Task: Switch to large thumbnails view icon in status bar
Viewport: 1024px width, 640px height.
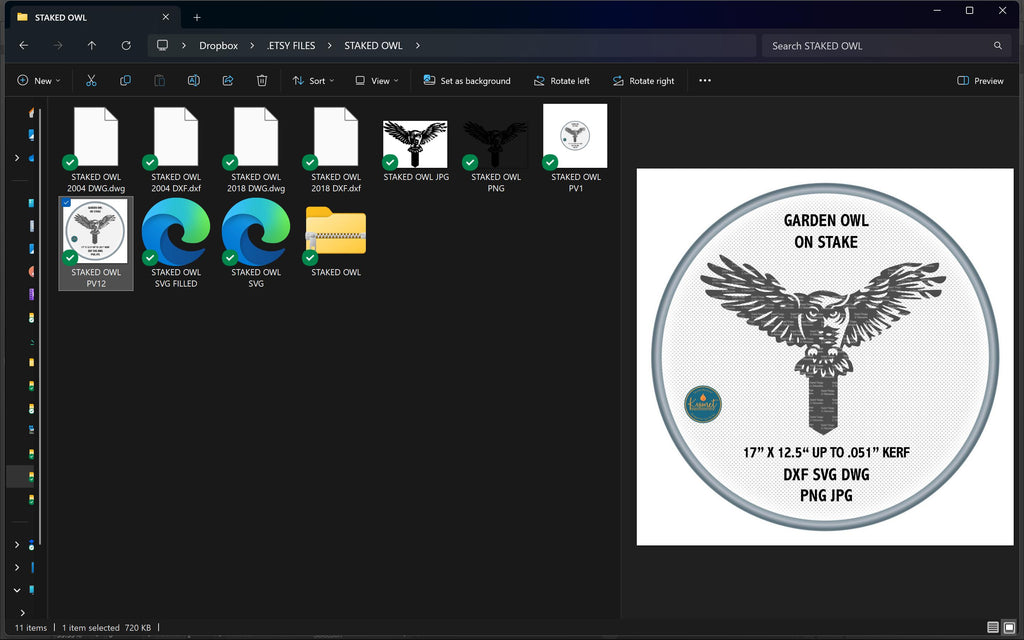Action: pyautogui.click(x=1009, y=628)
